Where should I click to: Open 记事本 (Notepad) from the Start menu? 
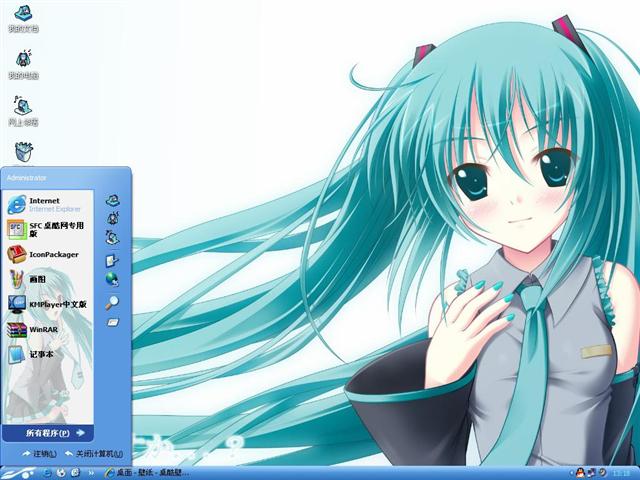pyautogui.click(x=48, y=354)
